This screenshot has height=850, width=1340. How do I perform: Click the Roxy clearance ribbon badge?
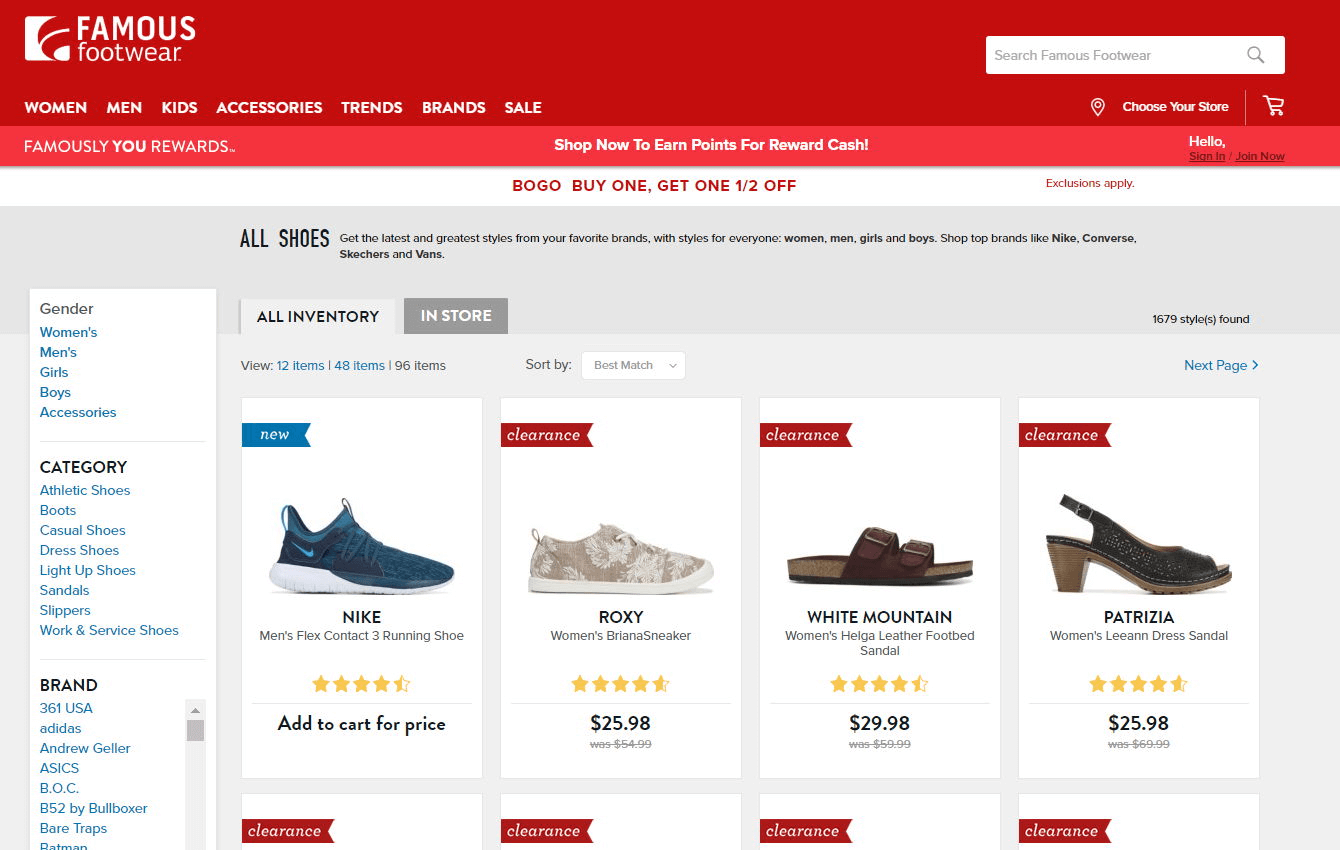tap(546, 434)
